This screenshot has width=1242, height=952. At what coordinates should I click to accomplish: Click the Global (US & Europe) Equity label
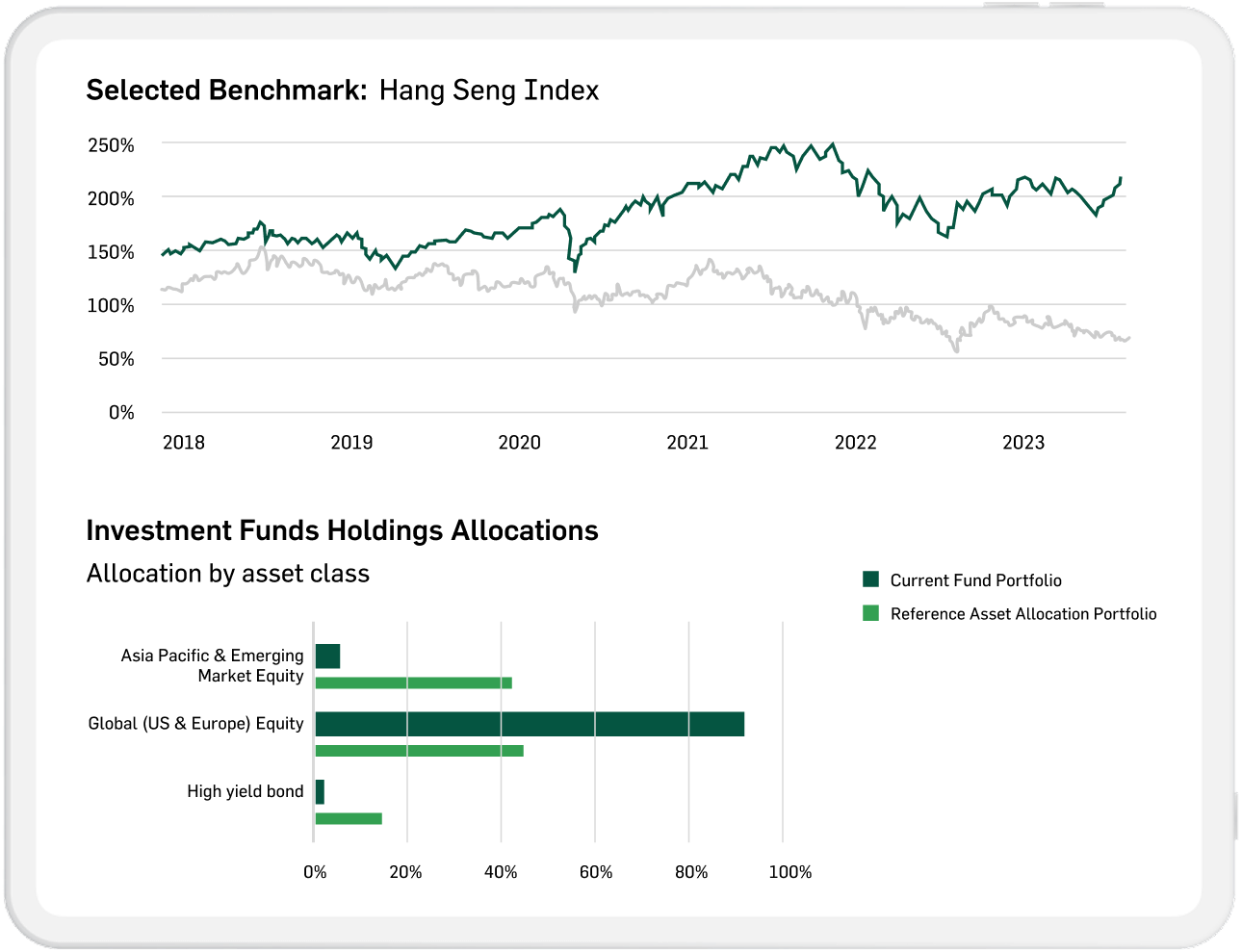coord(195,724)
